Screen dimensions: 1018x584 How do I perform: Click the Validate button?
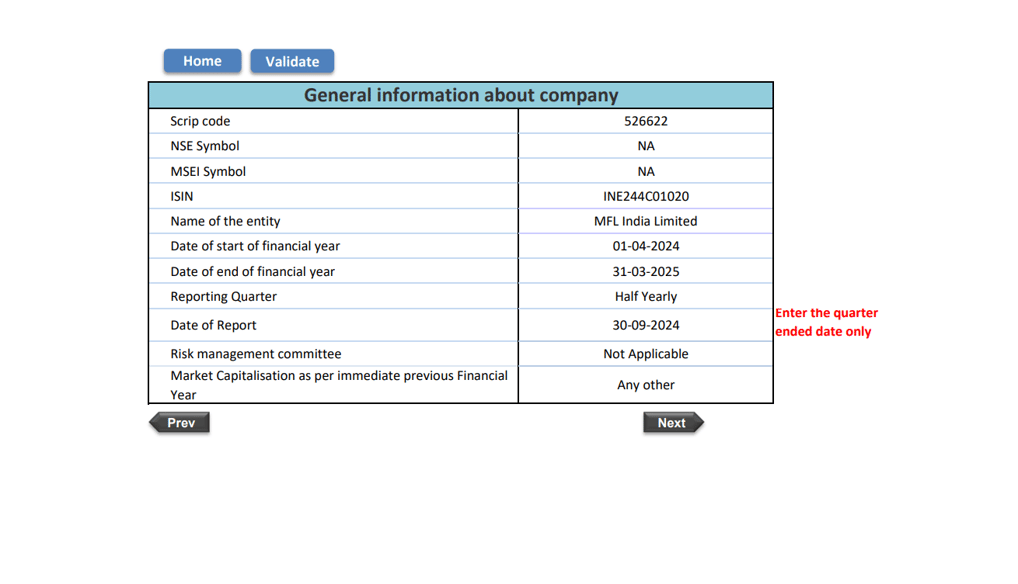tap(292, 61)
